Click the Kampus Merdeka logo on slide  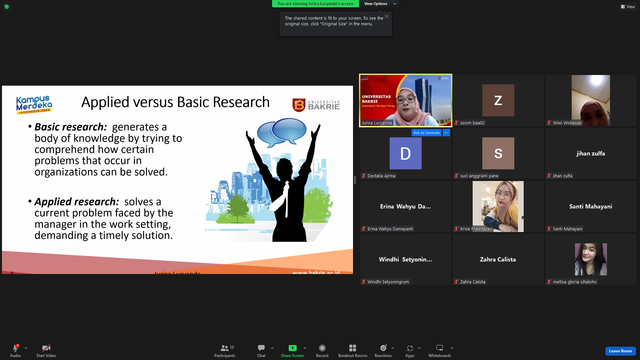point(34,105)
